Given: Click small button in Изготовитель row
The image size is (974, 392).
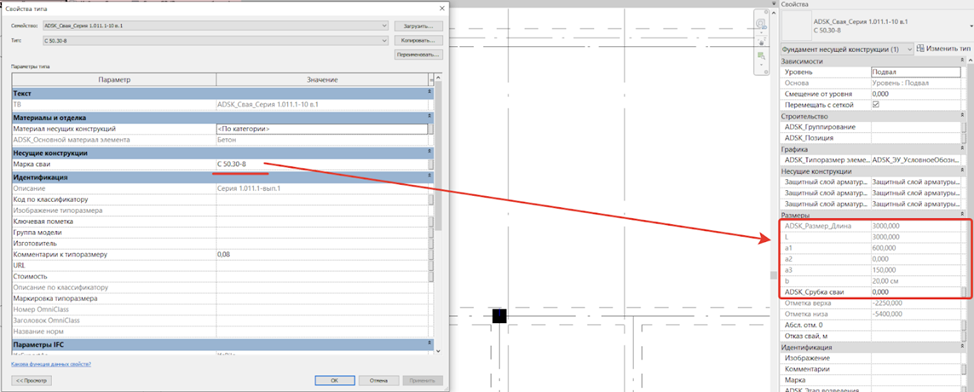Looking at the screenshot, I should pos(431,244).
